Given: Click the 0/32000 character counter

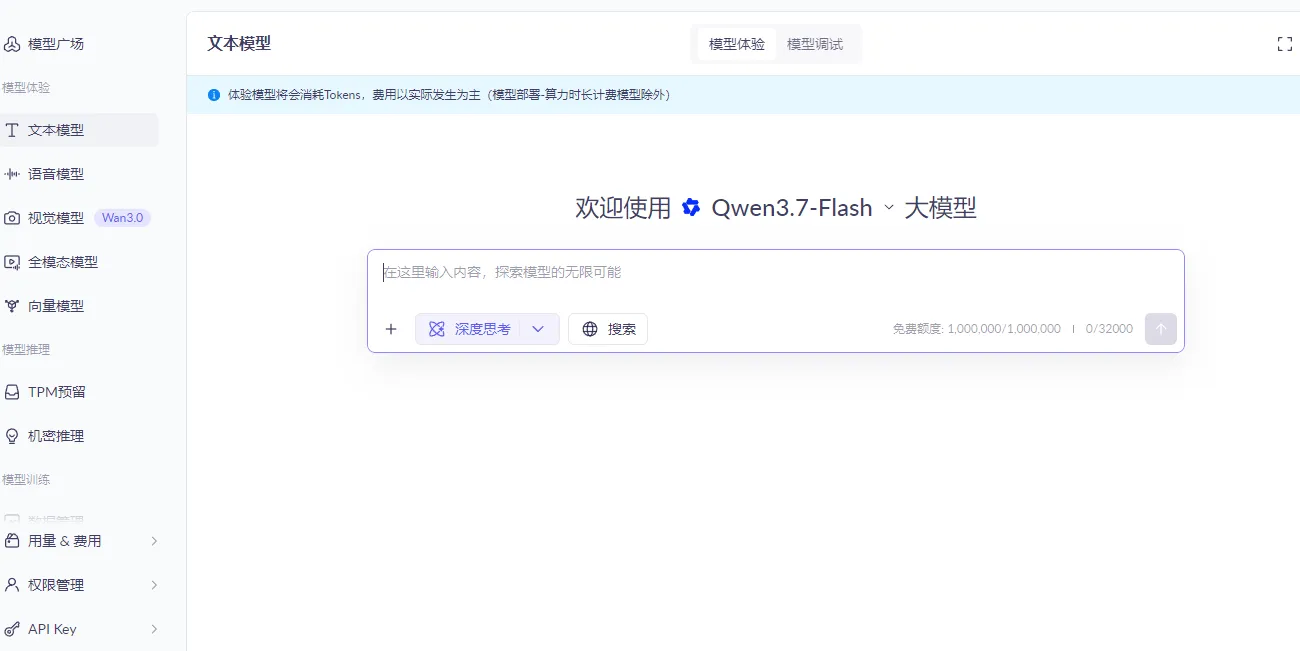Looking at the screenshot, I should [x=1110, y=329].
